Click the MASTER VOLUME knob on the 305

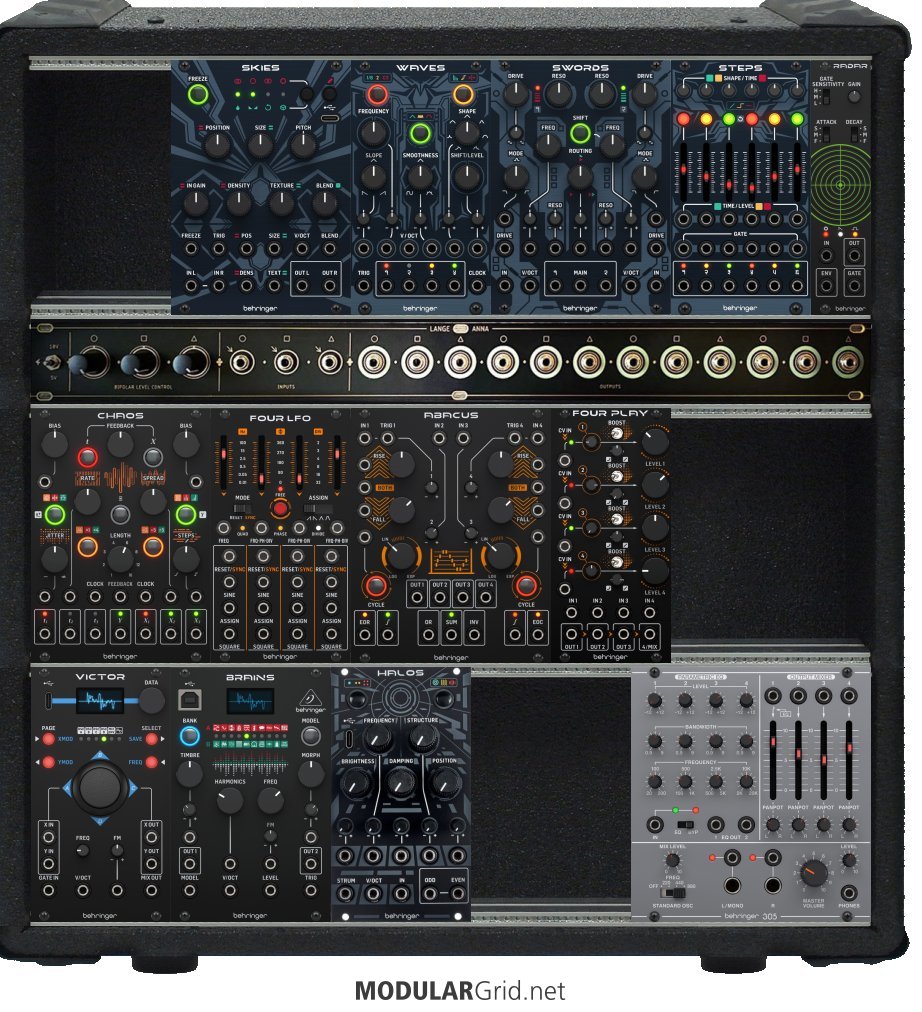[x=813, y=873]
